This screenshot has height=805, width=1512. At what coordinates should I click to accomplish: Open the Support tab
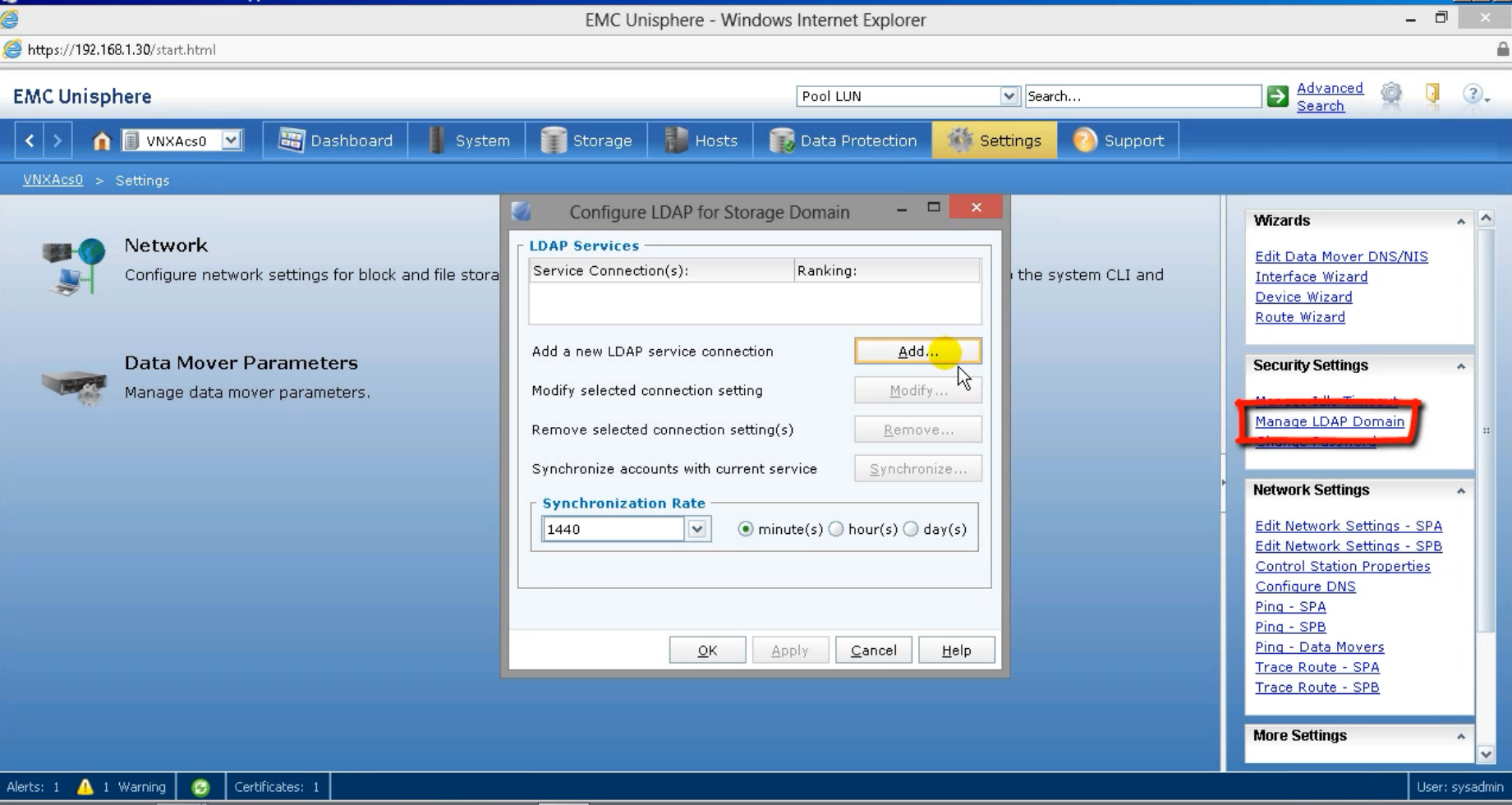1118,140
